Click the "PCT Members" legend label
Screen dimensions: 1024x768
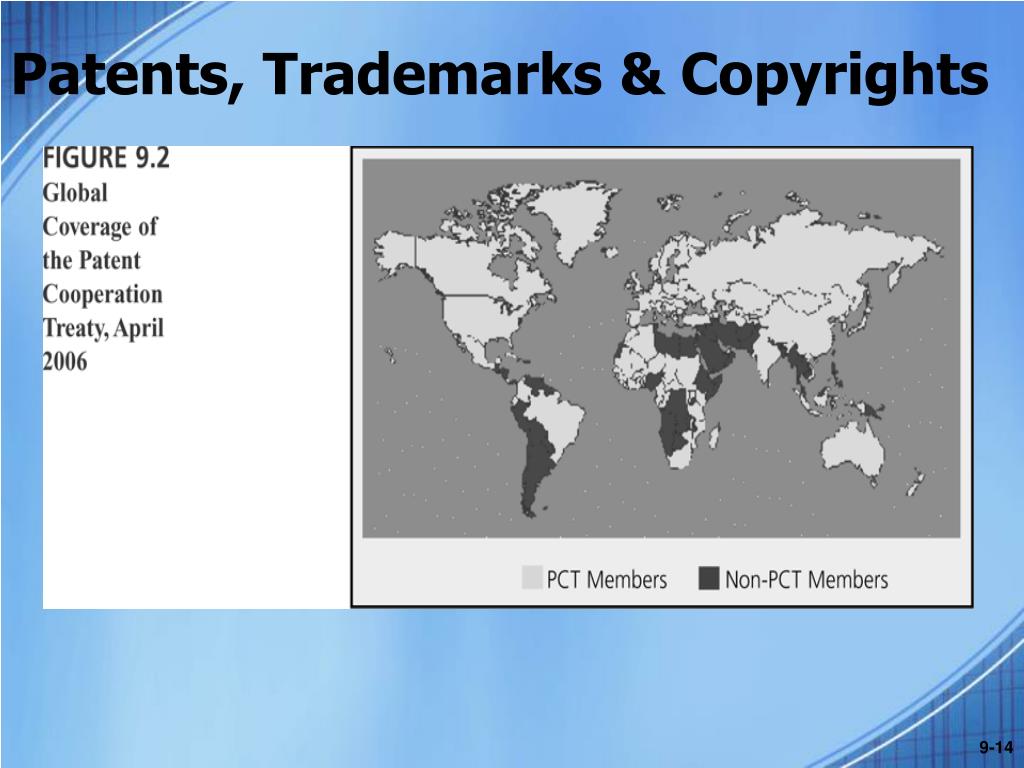coord(607,580)
